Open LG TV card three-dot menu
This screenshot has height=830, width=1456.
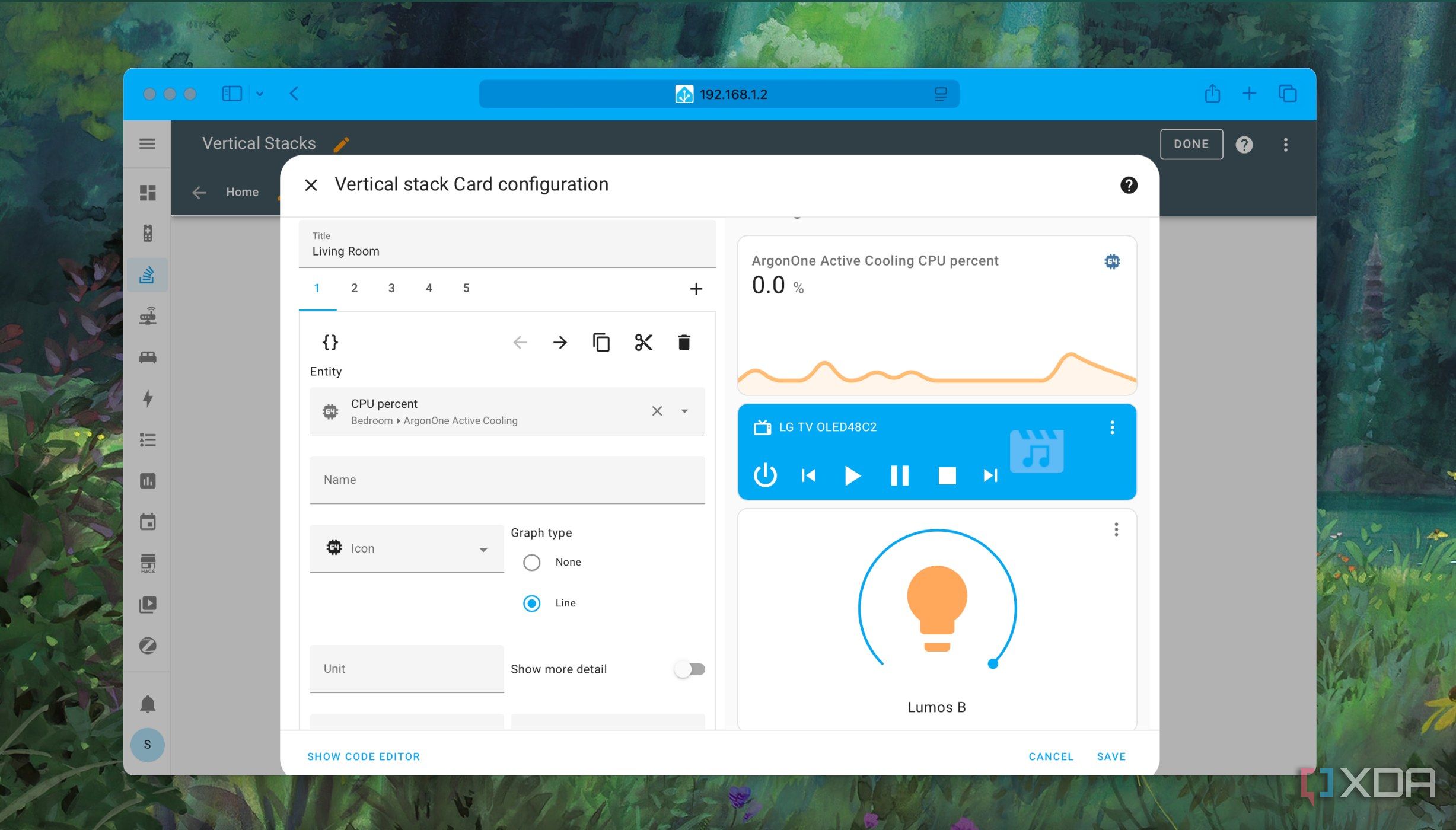click(1112, 427)
